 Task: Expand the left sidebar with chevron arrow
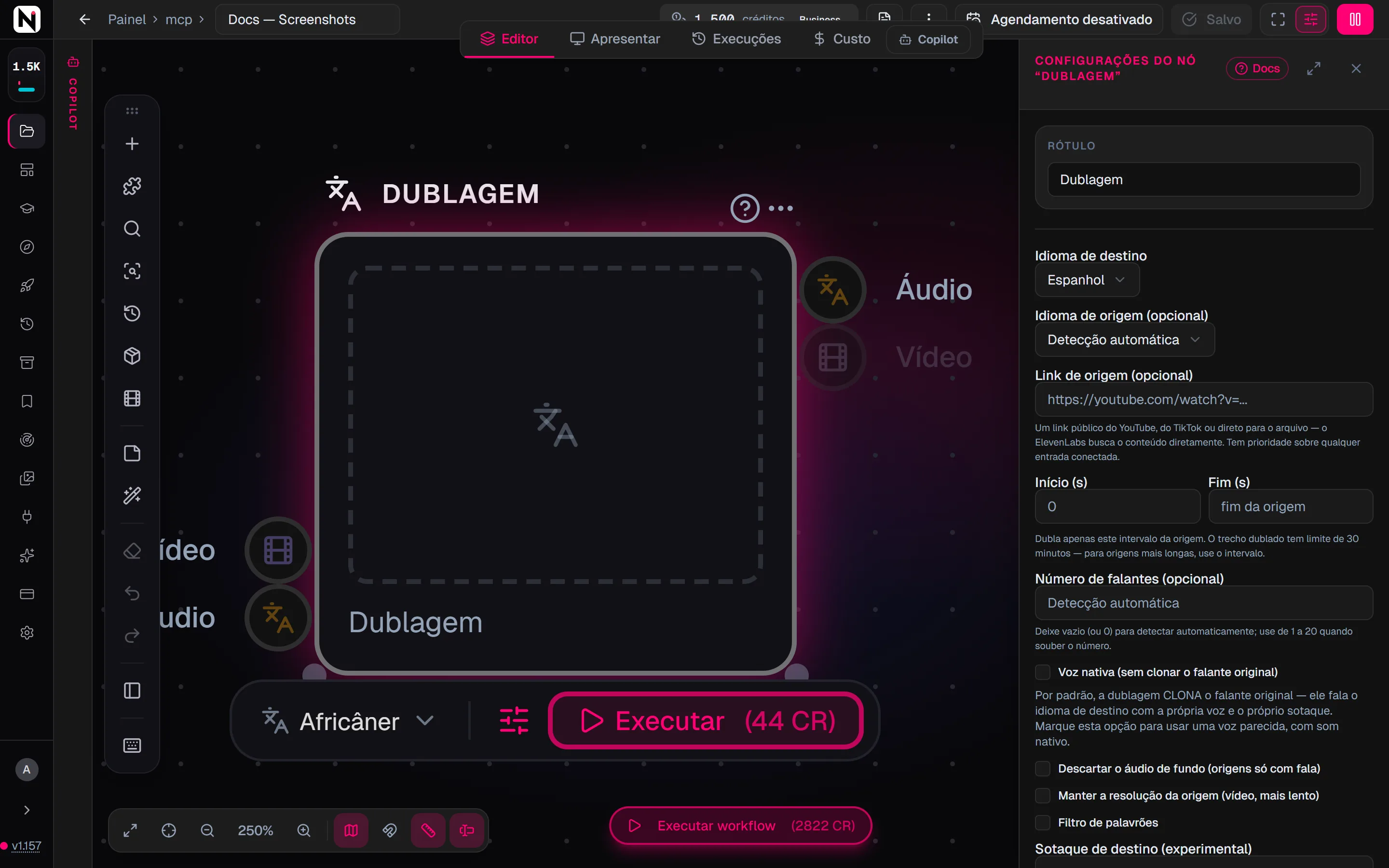click(27, 810)
